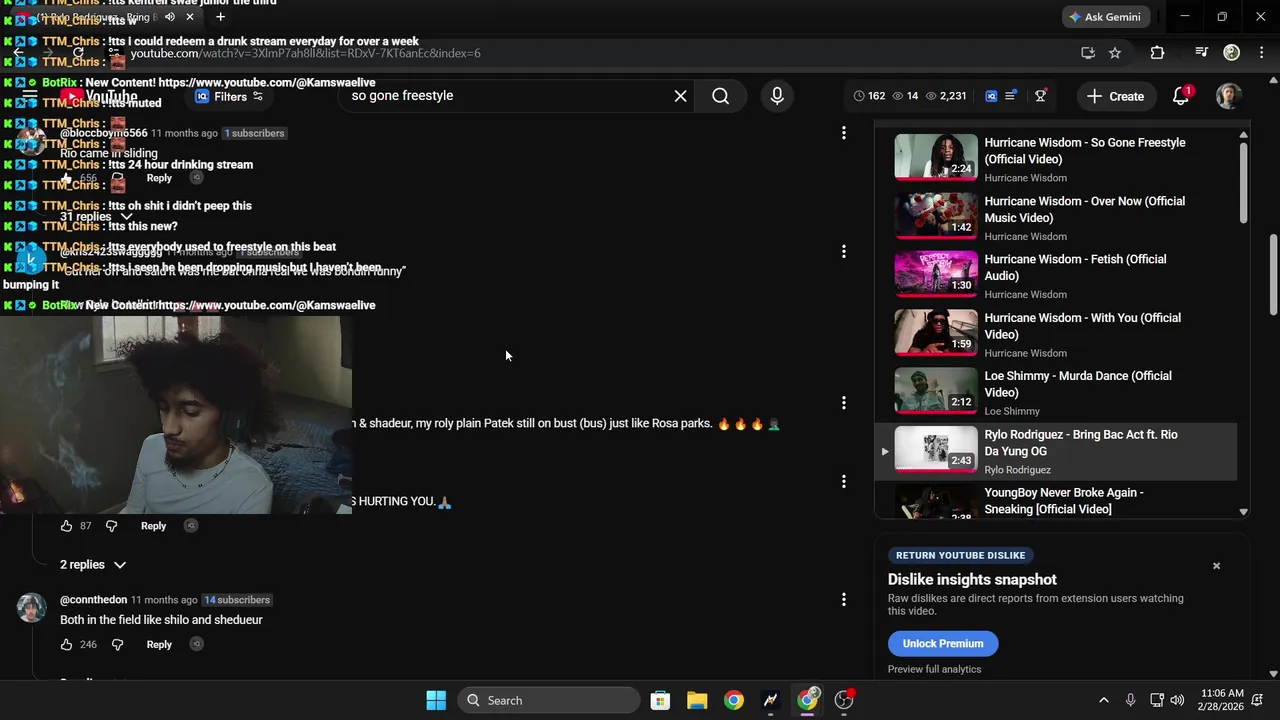Expand the 2 replies thread

click(93, 565)
